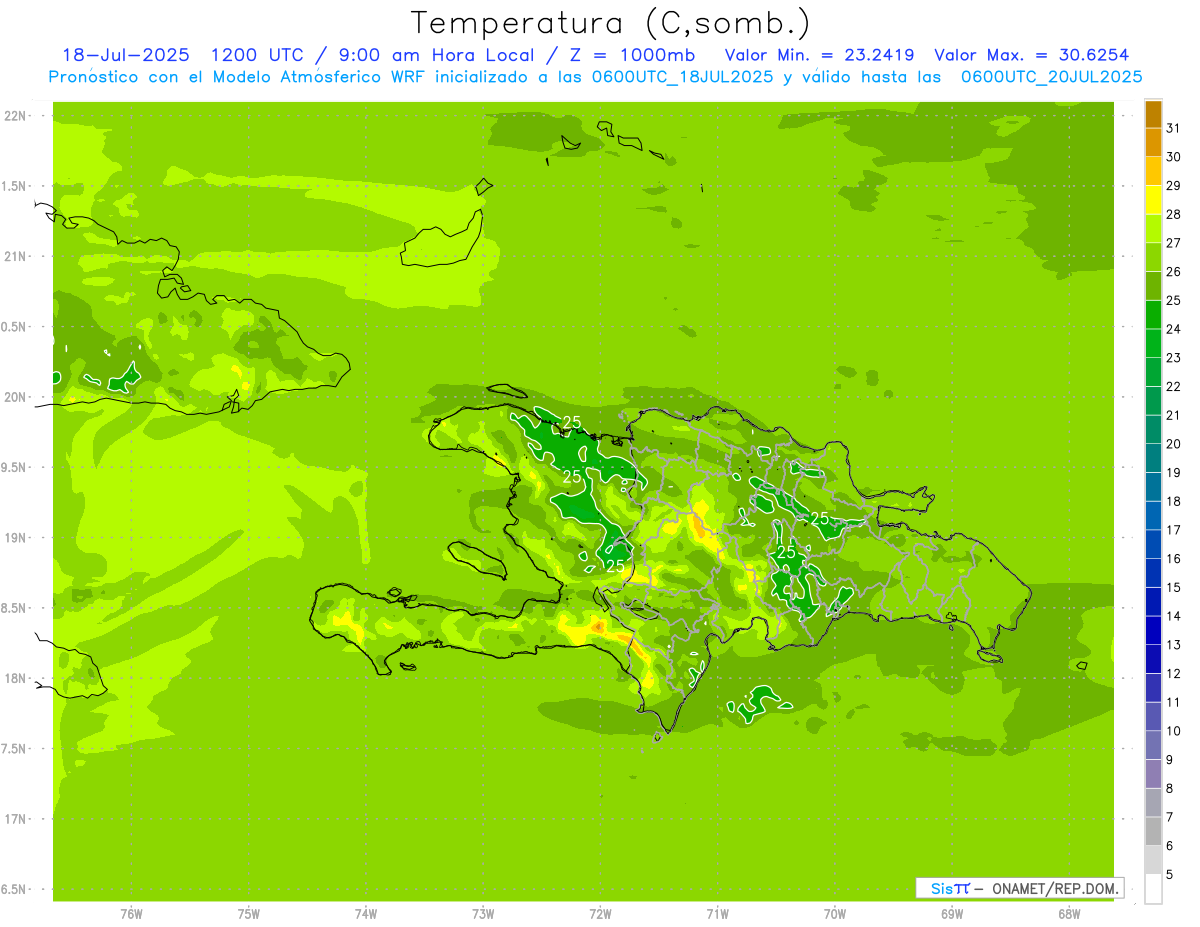Click the '20N' latitude axis label
Image resolution: width=1200 pixels, height=927 pixels.
[x=15, y=397]
